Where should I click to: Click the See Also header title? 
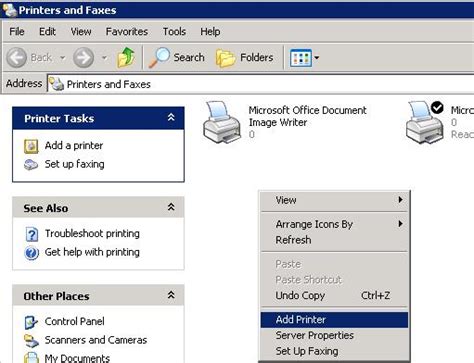[x=46, y=208]
